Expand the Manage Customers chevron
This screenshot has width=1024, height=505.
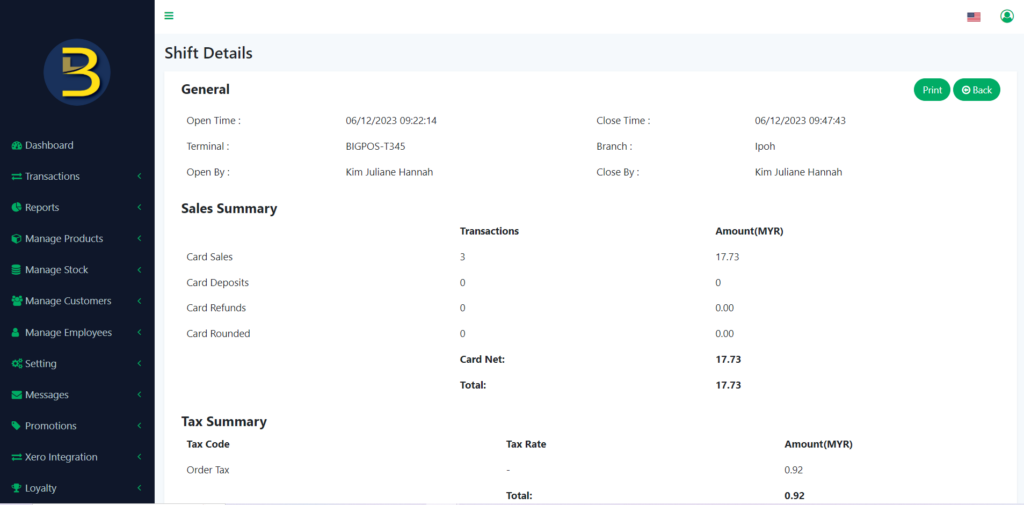pyautogui.click(x=139, y=301)
